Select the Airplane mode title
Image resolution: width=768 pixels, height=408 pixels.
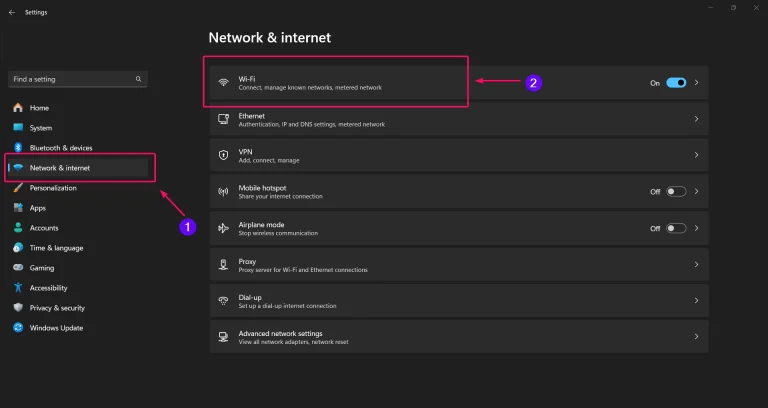tap(261, 225)
